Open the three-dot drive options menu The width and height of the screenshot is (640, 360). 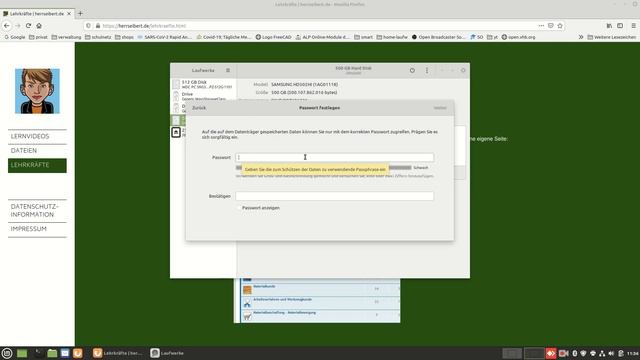[x=427, y=70]
